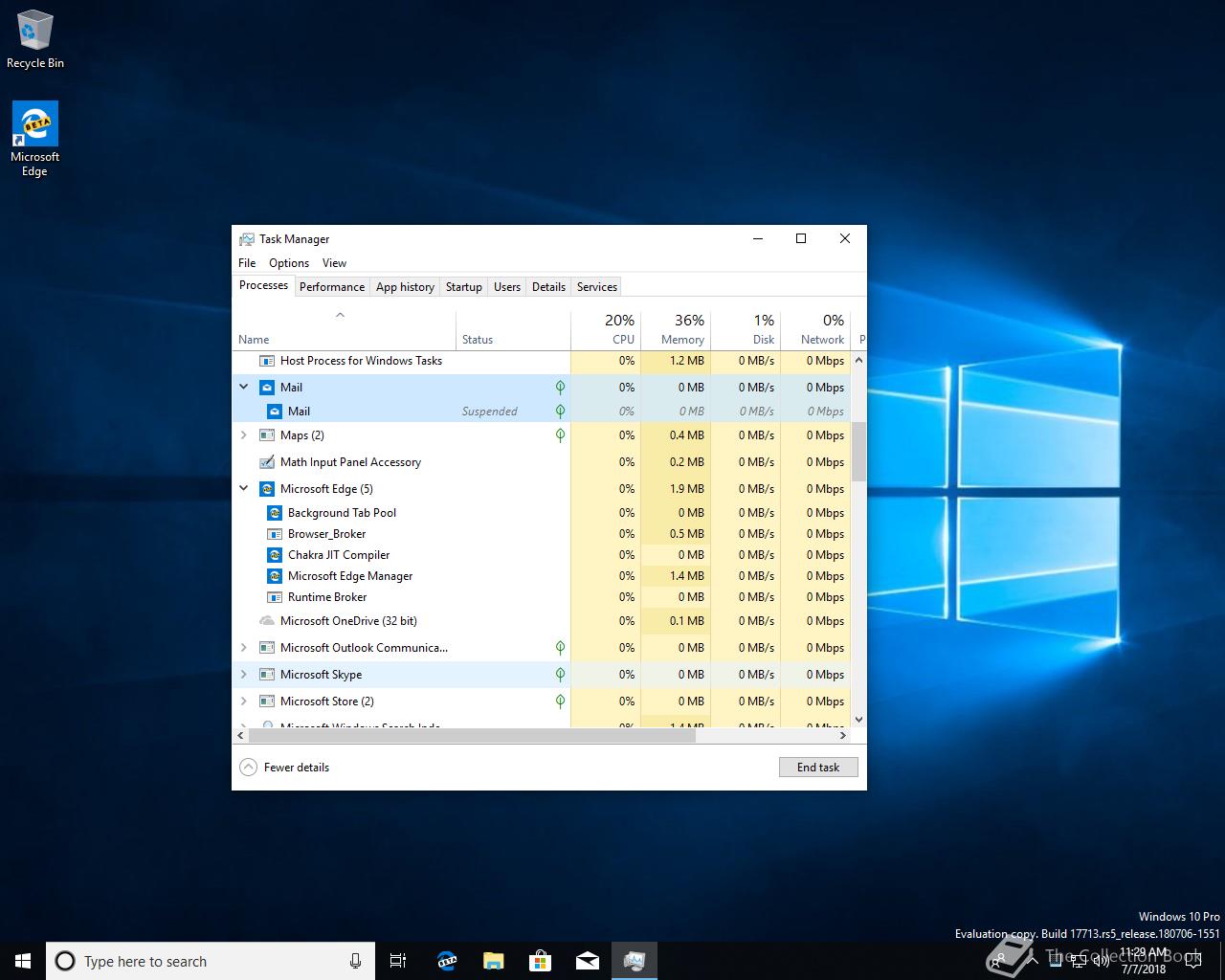Click the Microsoft Skype process icon

(267, 675)
